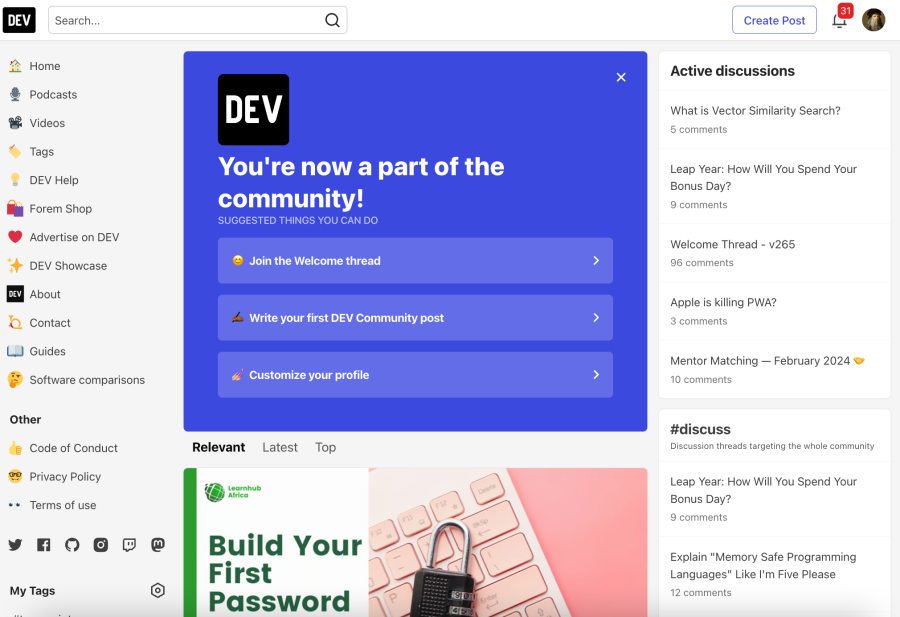Open the Mastodon social icon

(x=158, y=545)
